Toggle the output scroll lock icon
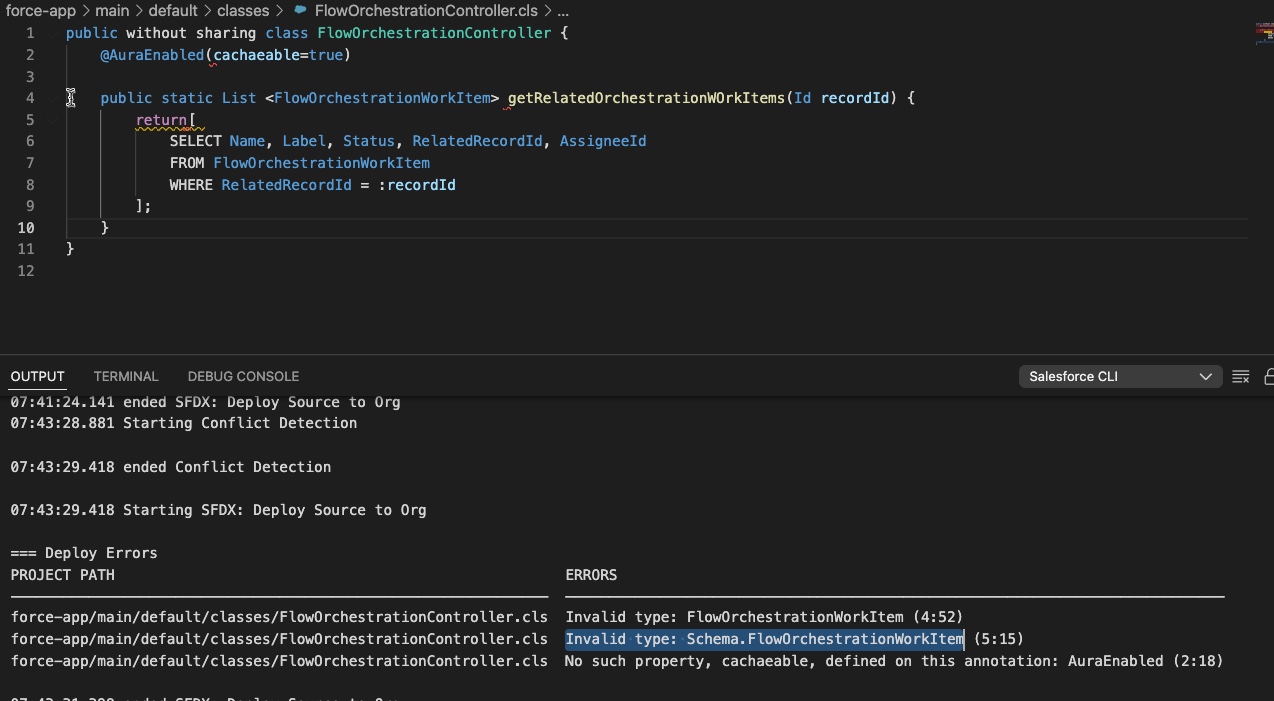The height and width of the screenshot is (701, 1274). (1268, 377)
